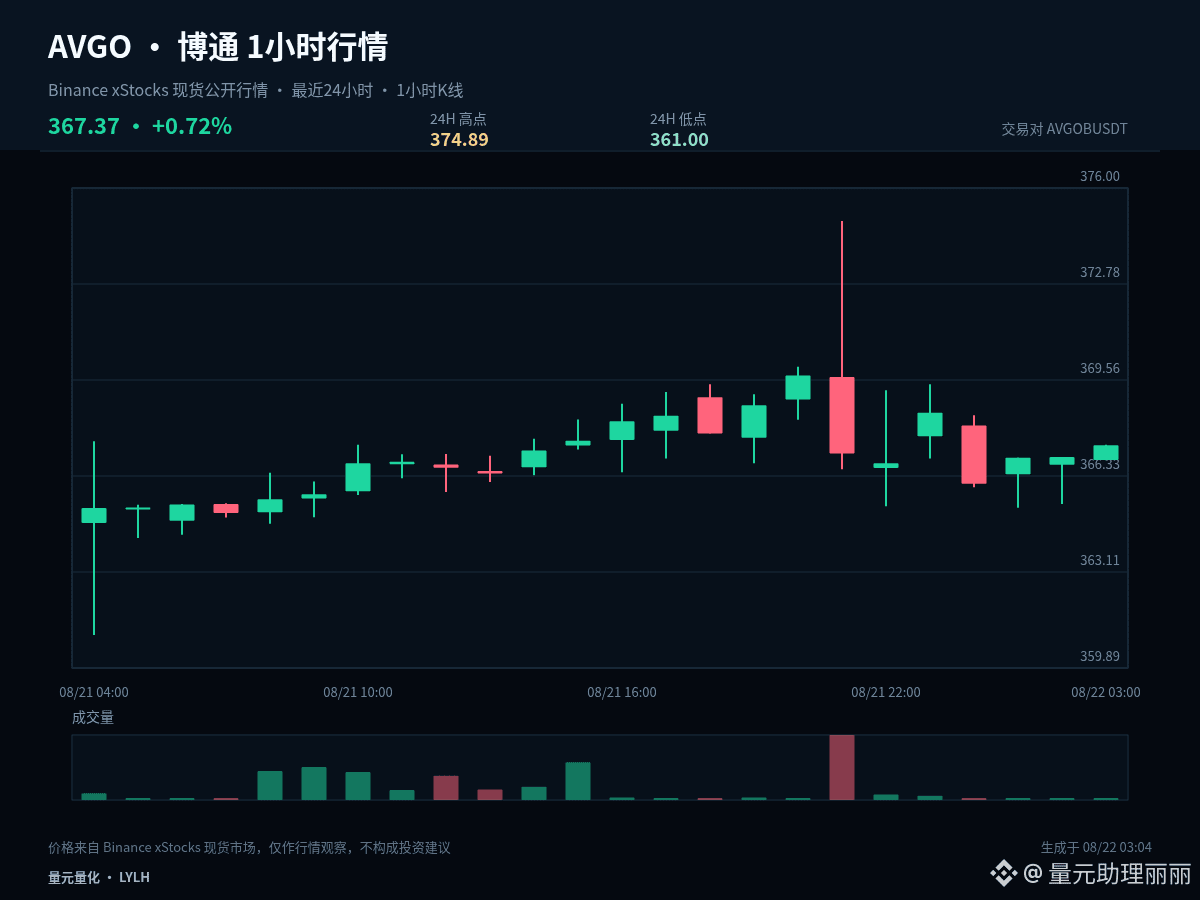Click the disclaimer text 价格来自 Binance xStocks
The width and height of the screenshot is (1200, 900).
[249, 848]
